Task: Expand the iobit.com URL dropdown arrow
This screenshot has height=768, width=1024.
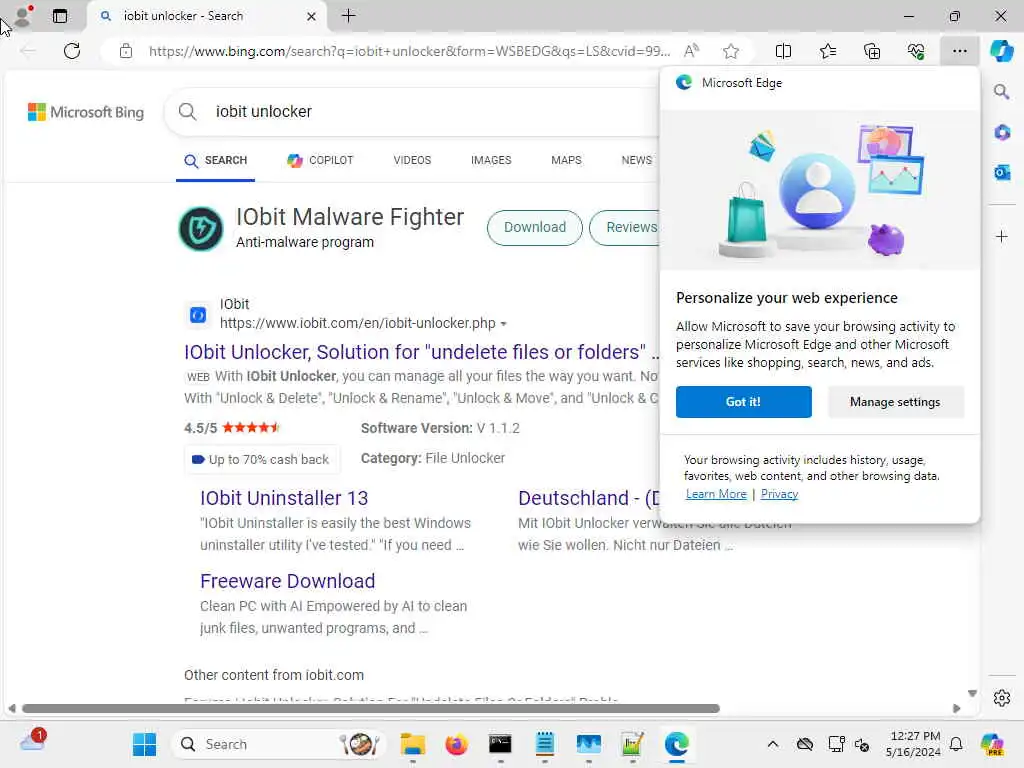Action: (503, 324)
